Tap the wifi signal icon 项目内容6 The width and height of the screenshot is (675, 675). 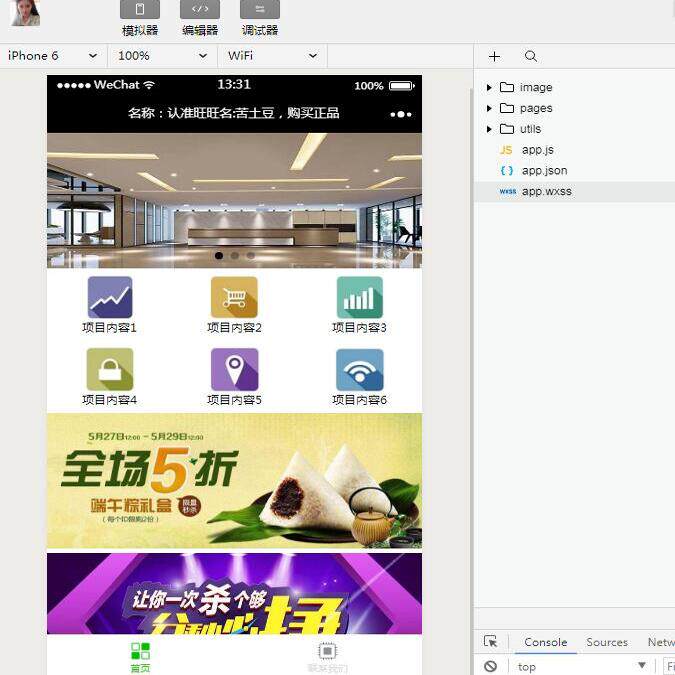[x=359, y=369]
